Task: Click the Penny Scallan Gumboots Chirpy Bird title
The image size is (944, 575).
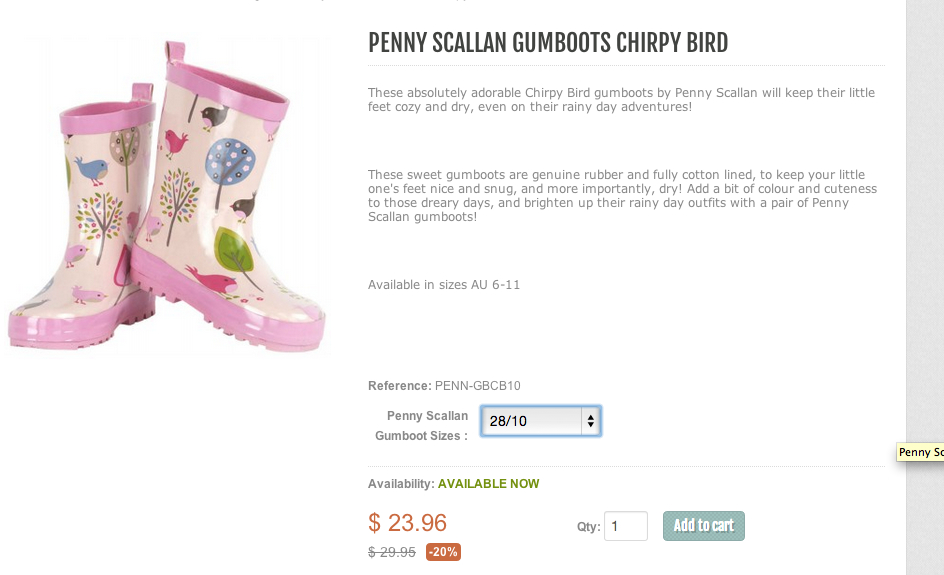Action: [x=548, y=43]
